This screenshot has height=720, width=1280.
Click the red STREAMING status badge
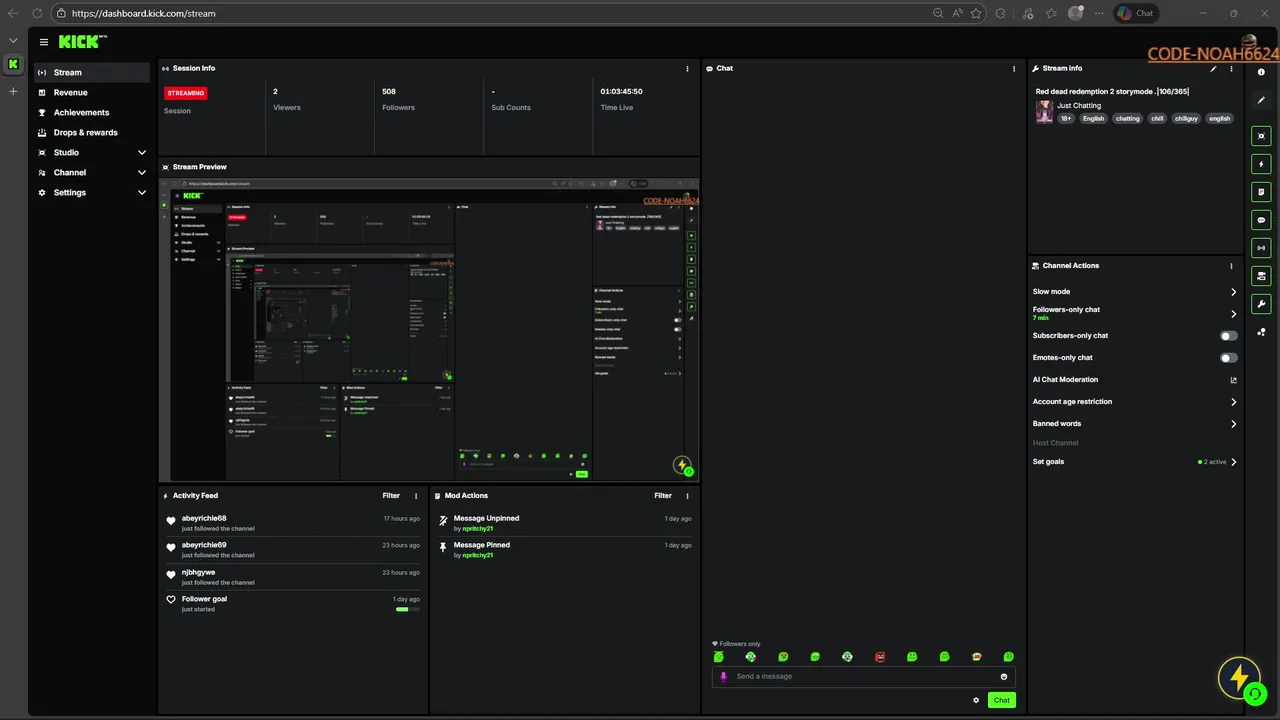(186, 93)
